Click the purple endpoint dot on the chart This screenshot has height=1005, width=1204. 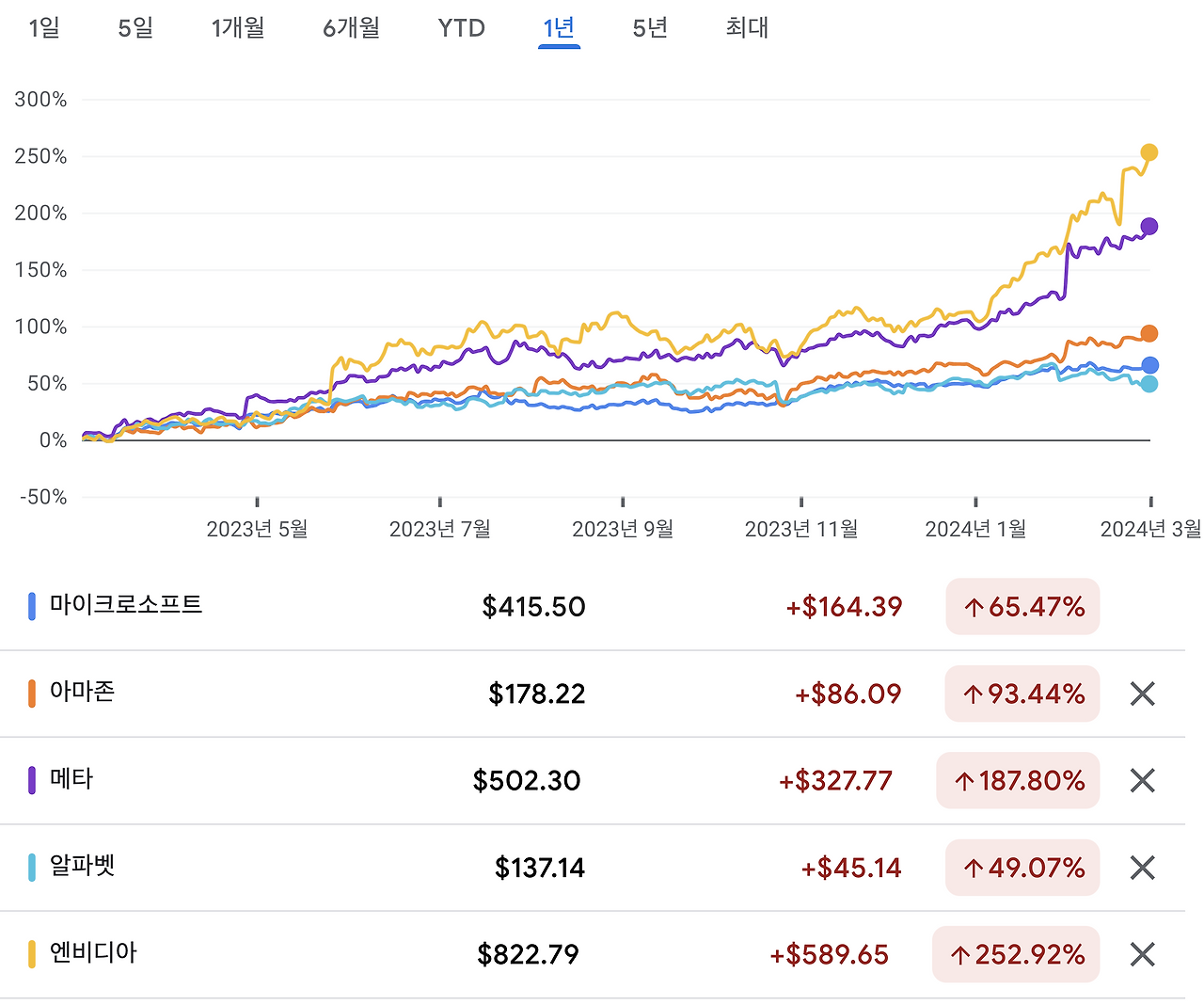tap(1149, 227)
